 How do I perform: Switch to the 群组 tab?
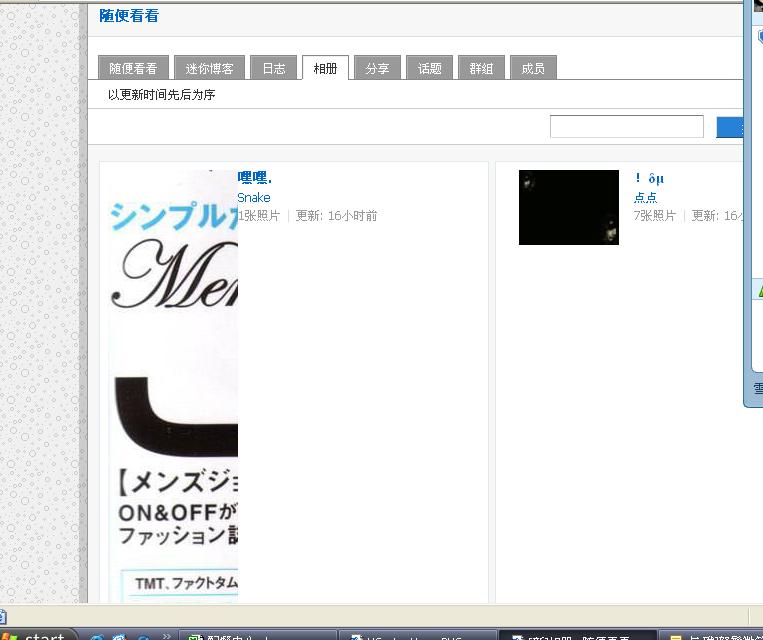[481, 68]
